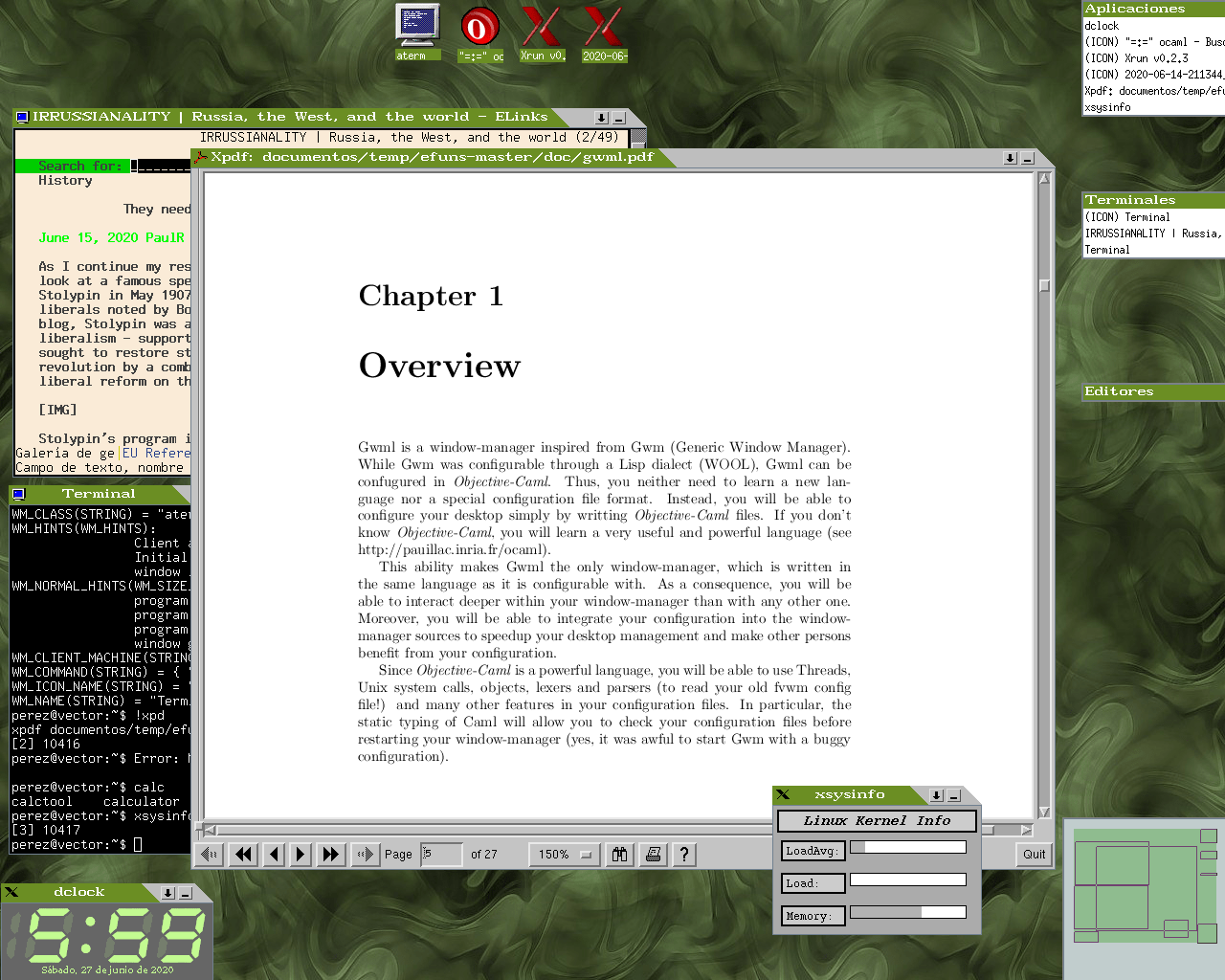
Task: Open the aterm desktop icon
Action: pos(418,31)
